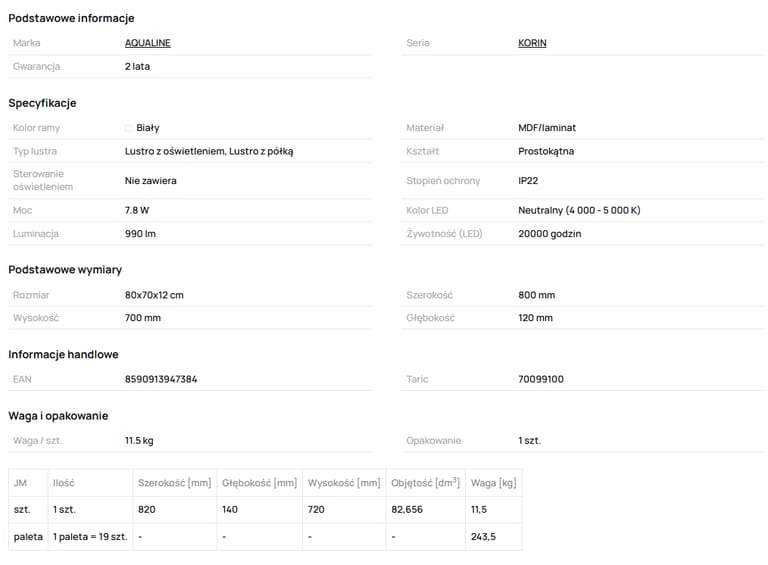Select the width value 800 mm
This screenshot has width=768, height=565.
coord(536,295)
